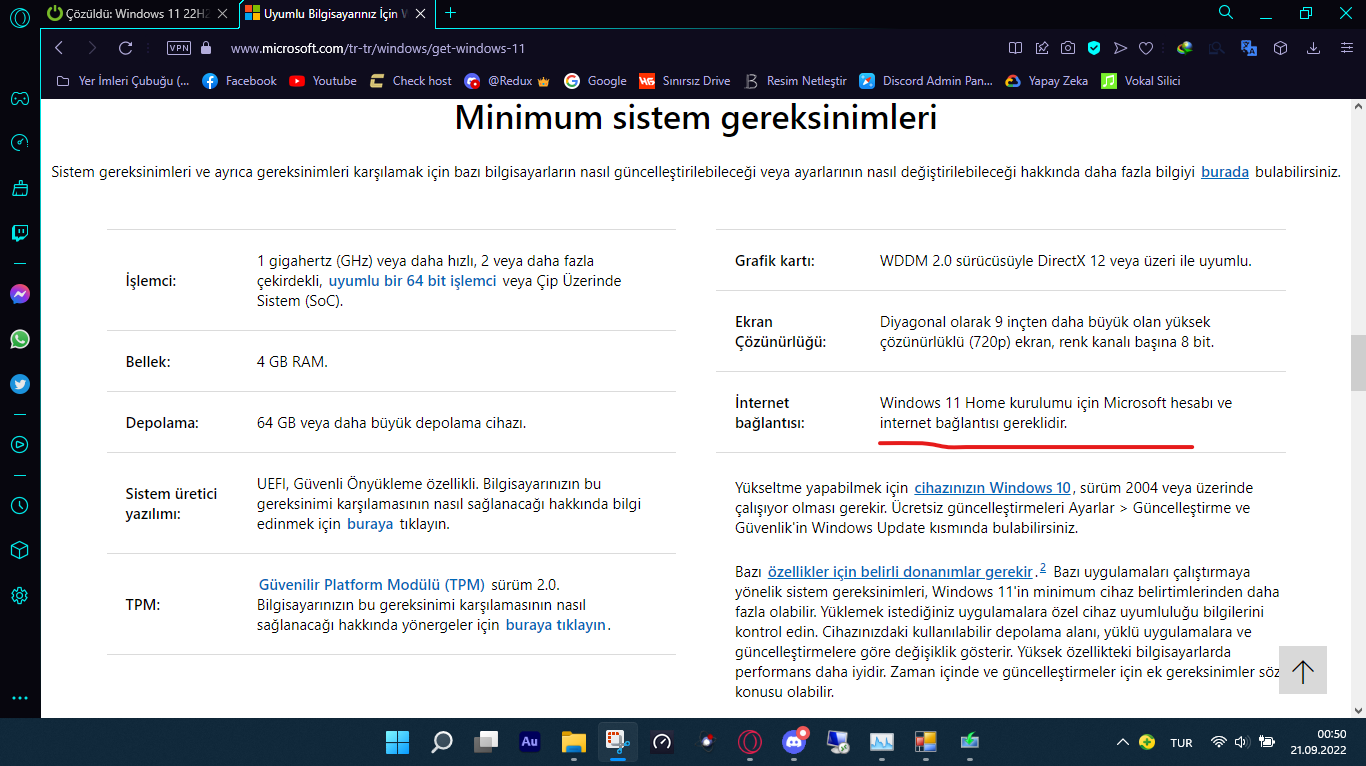
Task: Click the search tabs magnifier icon
Action: pyautogui.click(x=1225, y=13)
